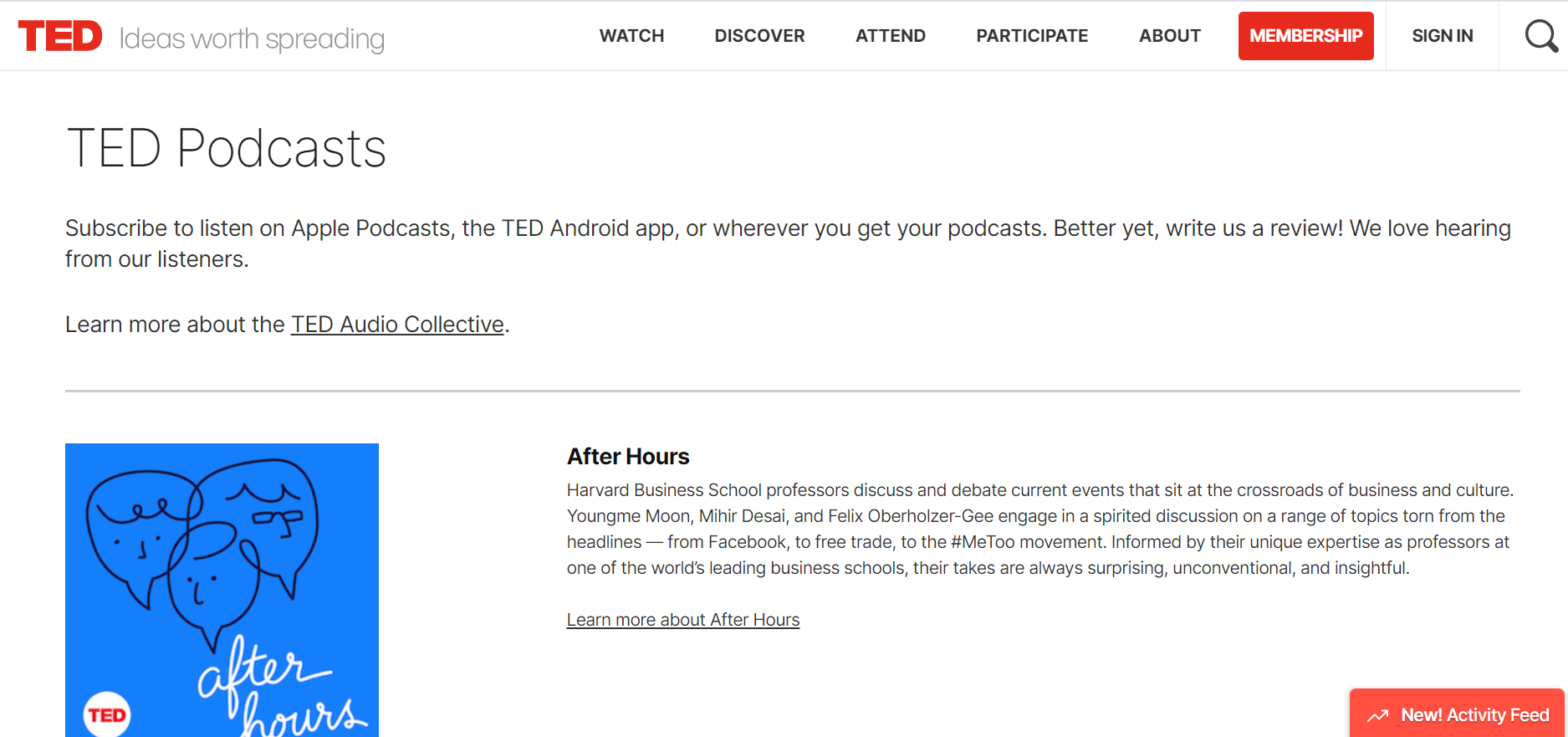Open the New! Activity Feed button
This screenshot has height=737, width=1568.
click(1457, 714)
